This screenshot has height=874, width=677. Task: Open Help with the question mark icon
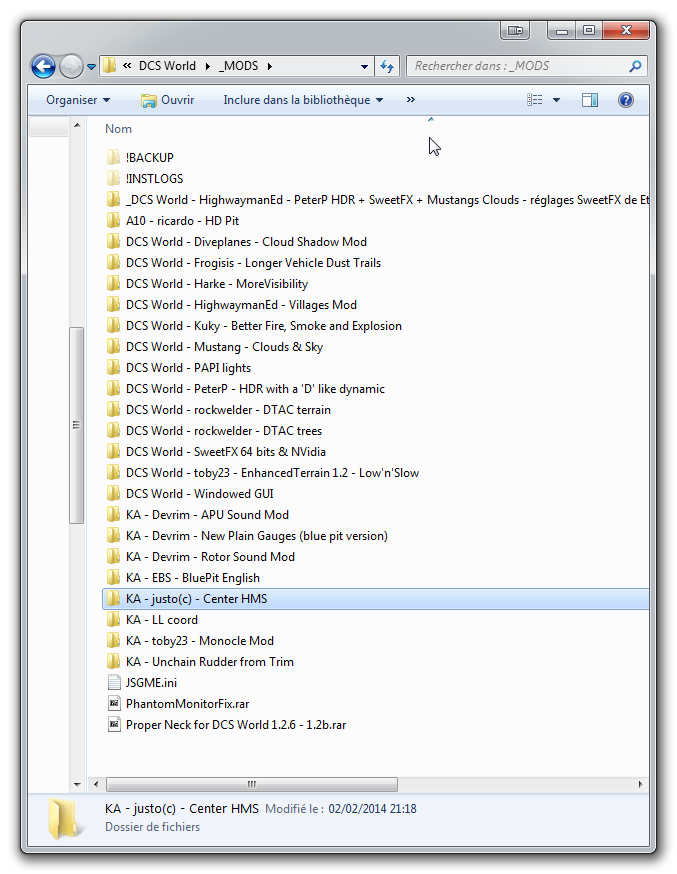pyautogui.click(x=626, y=100)
